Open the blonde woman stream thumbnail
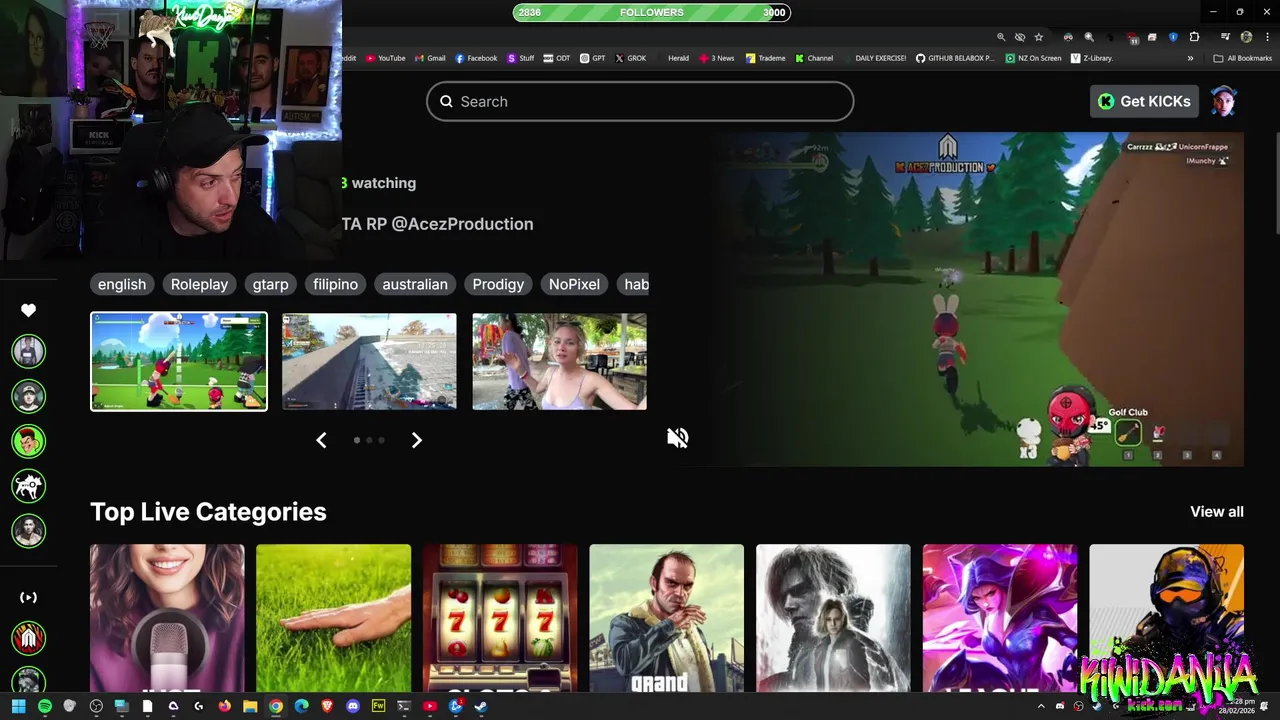The image size is (1280, 720). pos(559,361)
